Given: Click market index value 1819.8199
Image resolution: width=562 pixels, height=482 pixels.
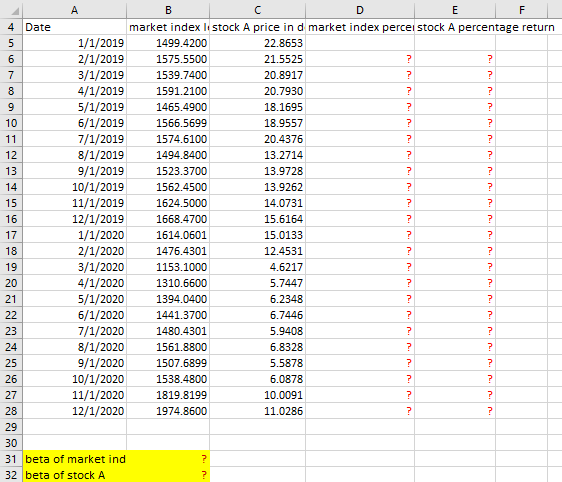Looking at the screenshot, I should tap(168, 395).
